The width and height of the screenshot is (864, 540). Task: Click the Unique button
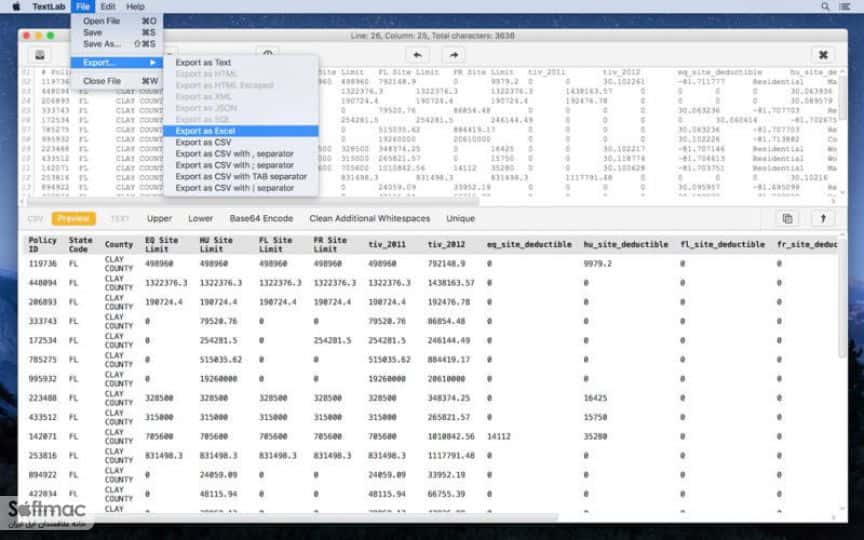[461, 219]
